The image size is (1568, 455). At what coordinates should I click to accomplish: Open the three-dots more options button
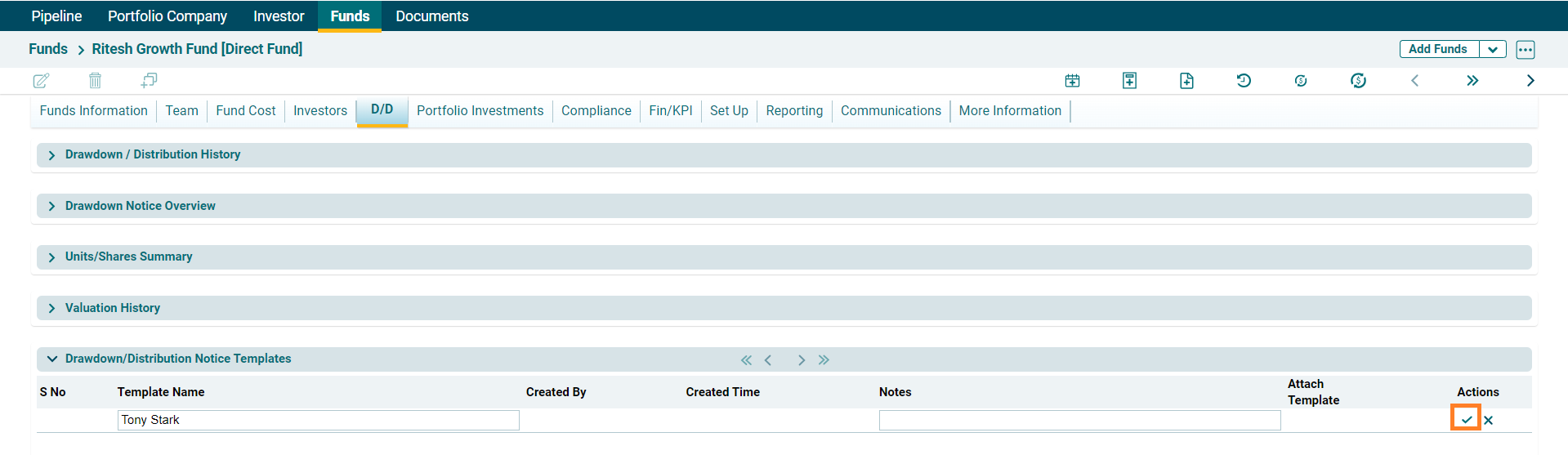(1525, 49)
